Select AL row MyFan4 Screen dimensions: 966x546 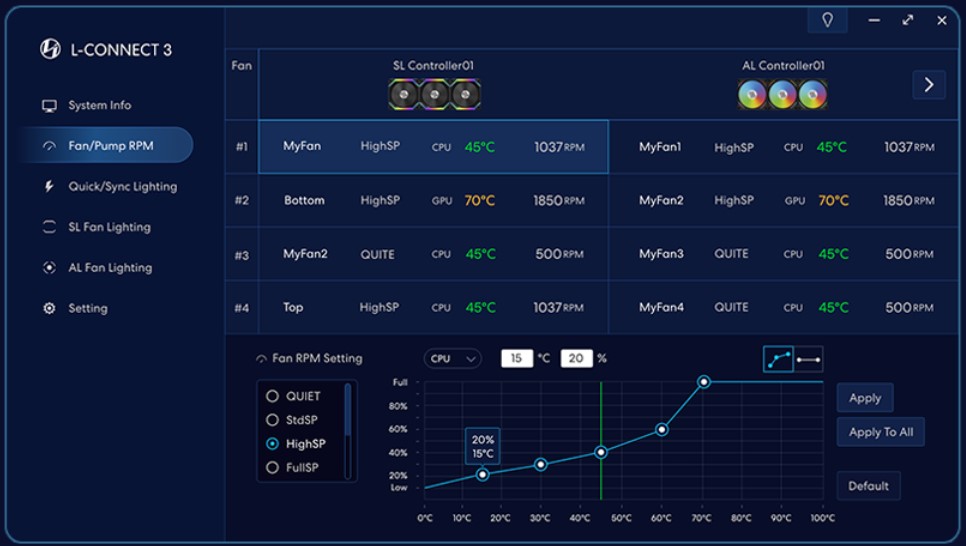click(x=784, y=307)
